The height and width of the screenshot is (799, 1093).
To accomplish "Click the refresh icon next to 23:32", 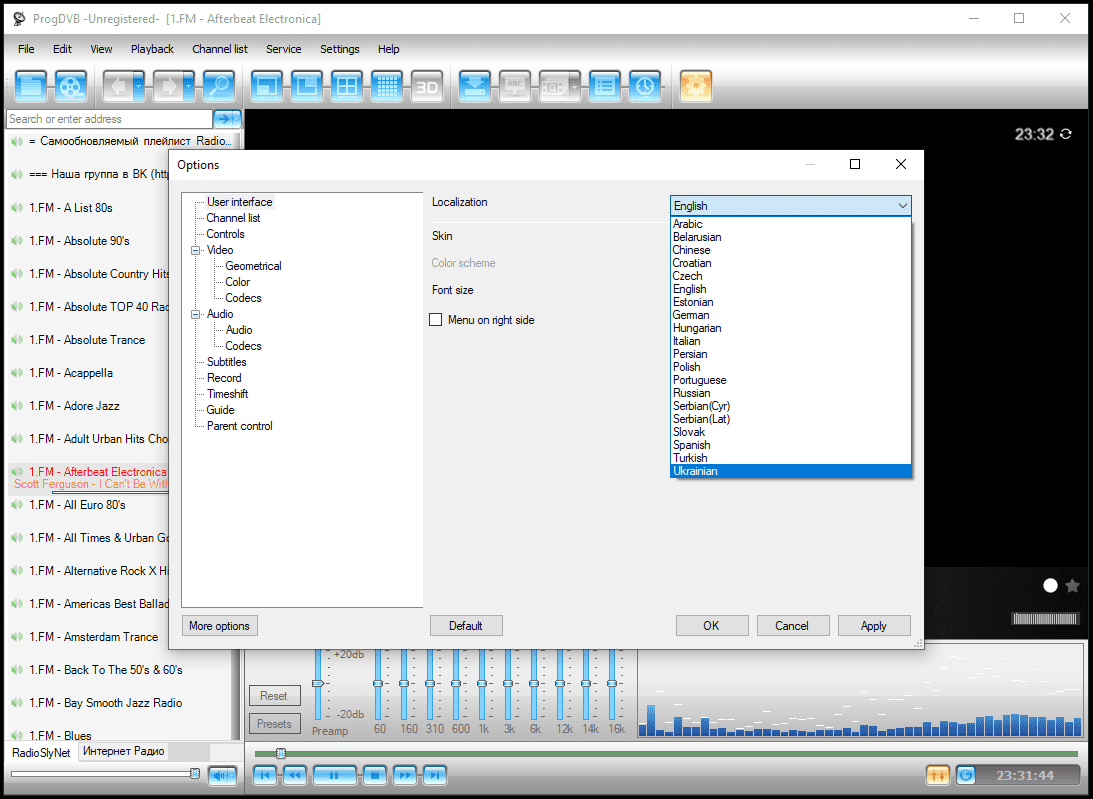I will click(x=1066, y=134).
